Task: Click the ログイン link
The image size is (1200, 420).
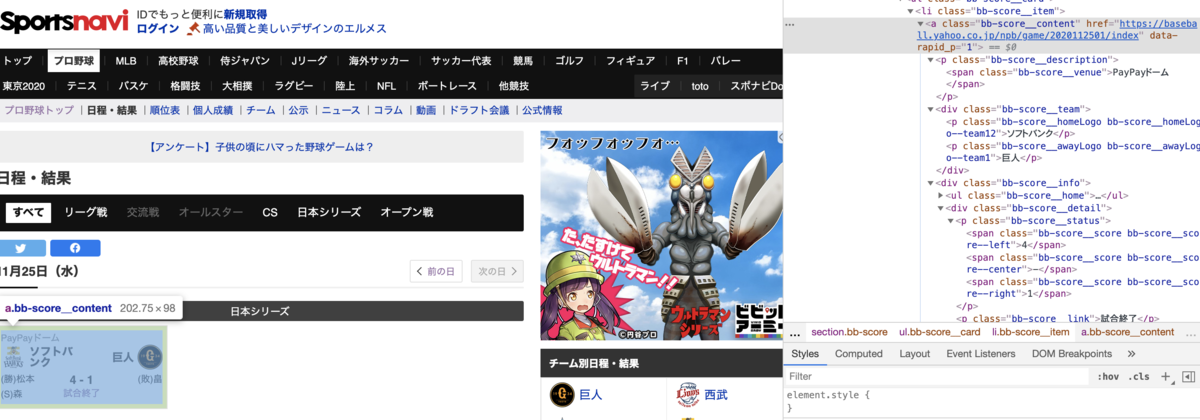Action: pos(158,29)
